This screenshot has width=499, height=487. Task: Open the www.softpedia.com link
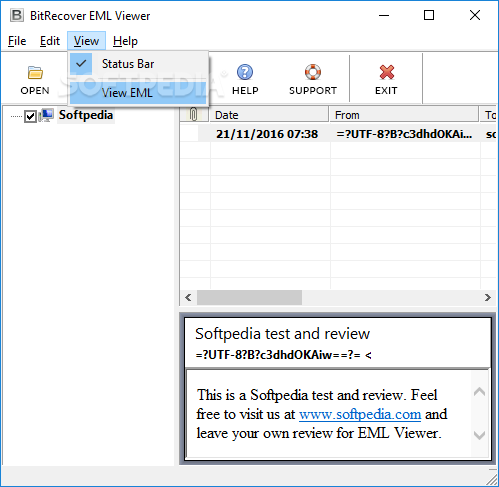tap(360, 414)
